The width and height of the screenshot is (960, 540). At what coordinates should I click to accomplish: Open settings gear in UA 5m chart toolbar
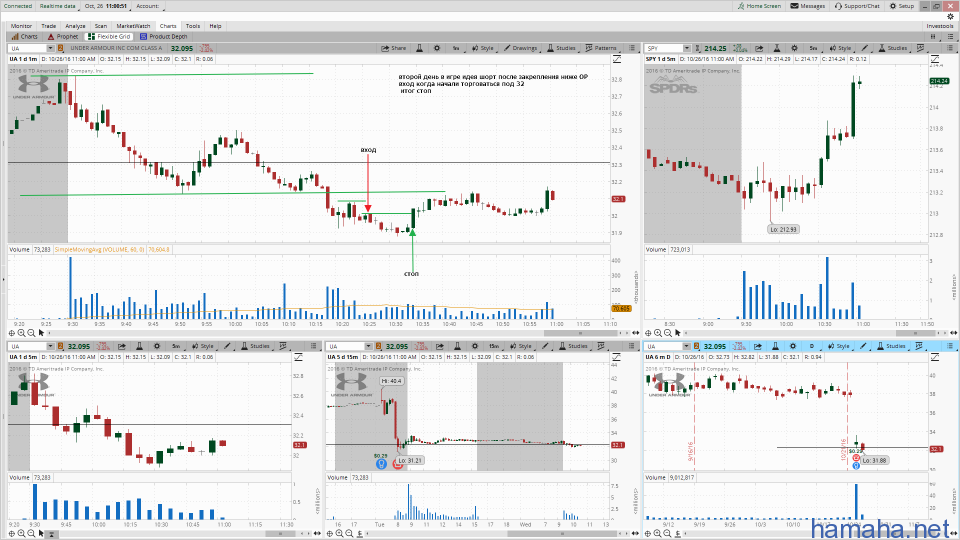point(157,346)
